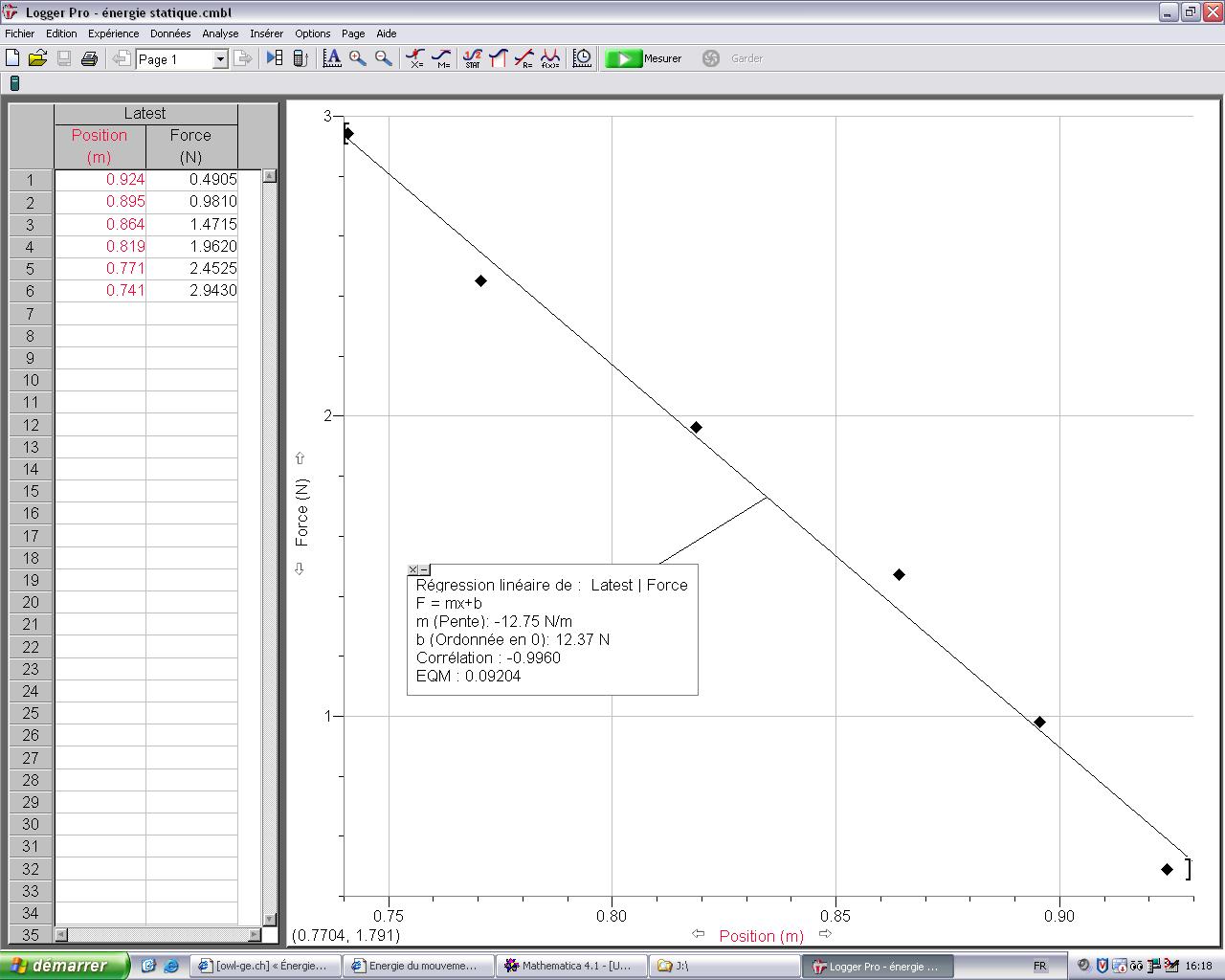Click the Zoom In magnifier icon

tap(358, 58)
